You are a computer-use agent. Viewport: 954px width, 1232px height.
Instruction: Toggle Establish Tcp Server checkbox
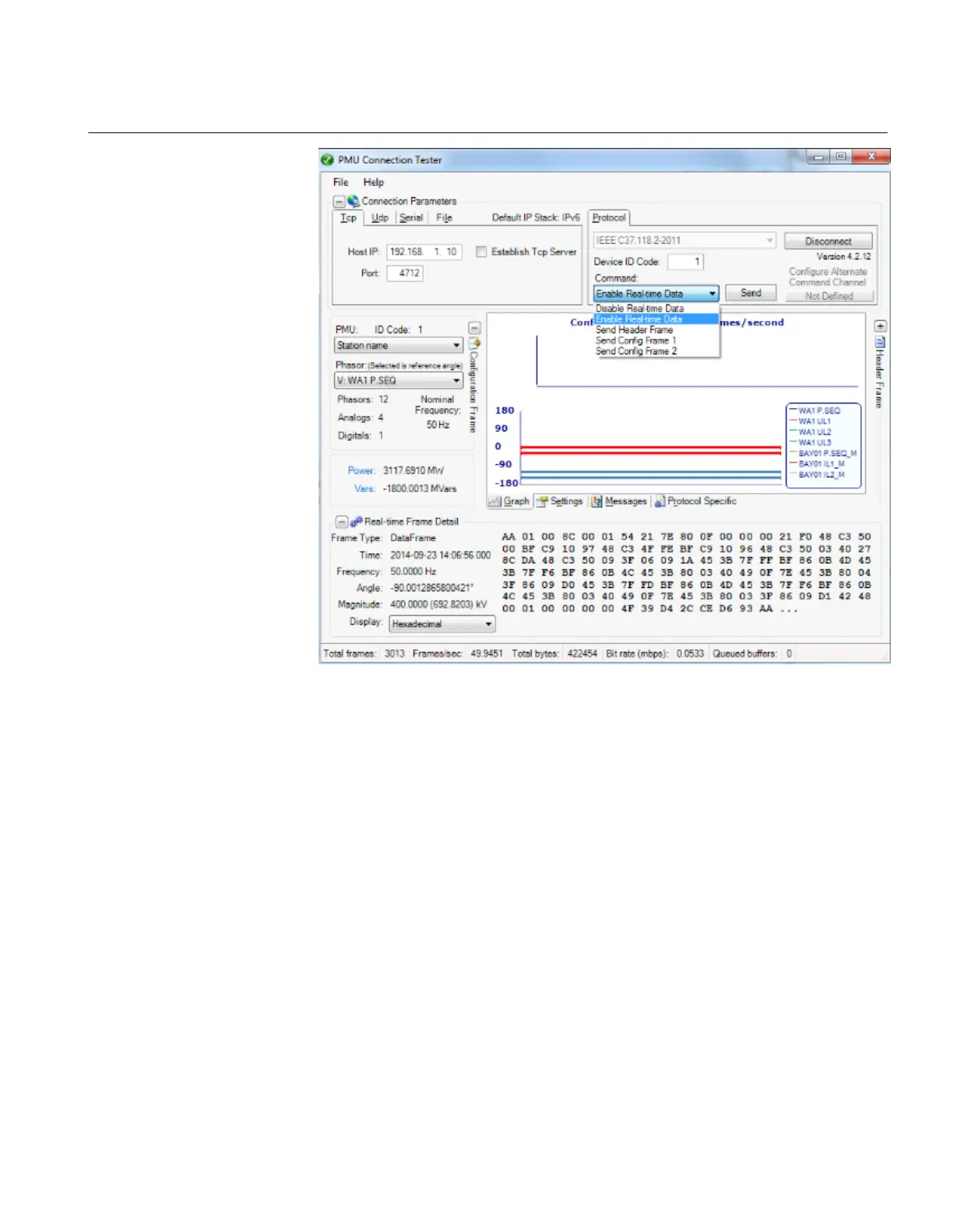[481, 252]
